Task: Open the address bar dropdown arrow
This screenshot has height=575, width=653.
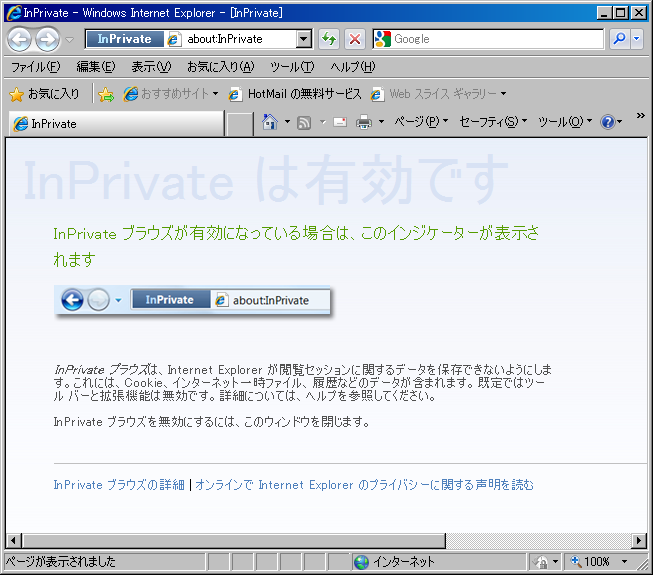Action: point(304,39)
